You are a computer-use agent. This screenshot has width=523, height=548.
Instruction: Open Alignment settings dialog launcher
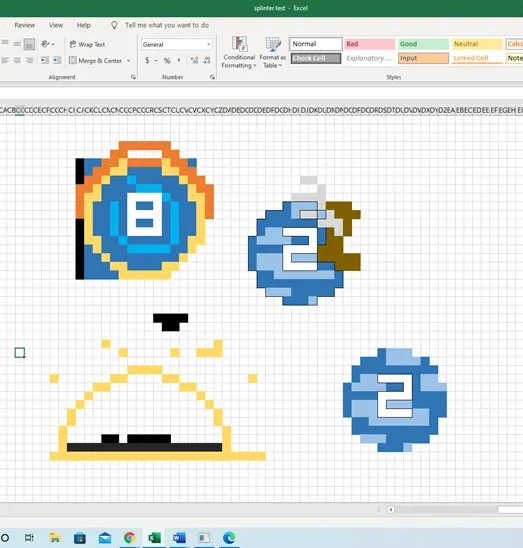click(x=133, y=77)
